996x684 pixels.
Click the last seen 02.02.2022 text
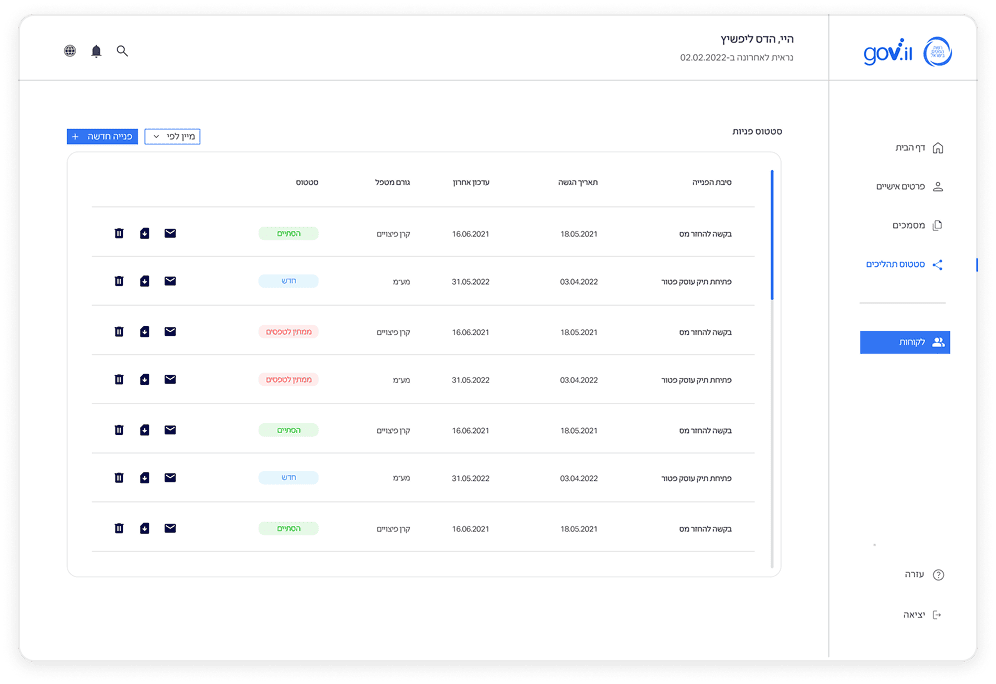coord(737,58)
